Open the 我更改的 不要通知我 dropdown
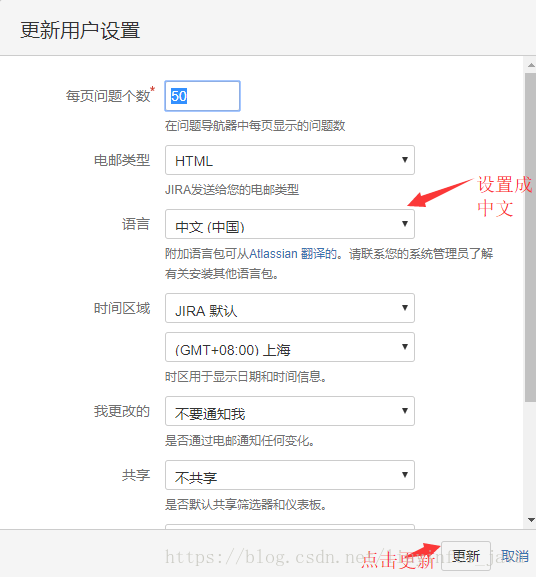The image size is (536, 577). [290, 411]
